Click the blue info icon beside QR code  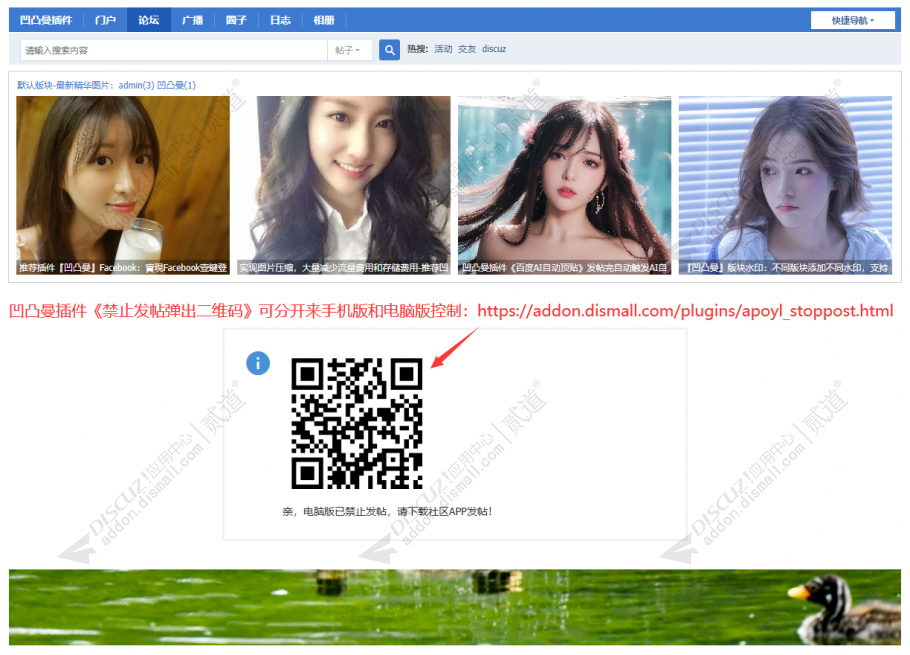coord(258,363)
